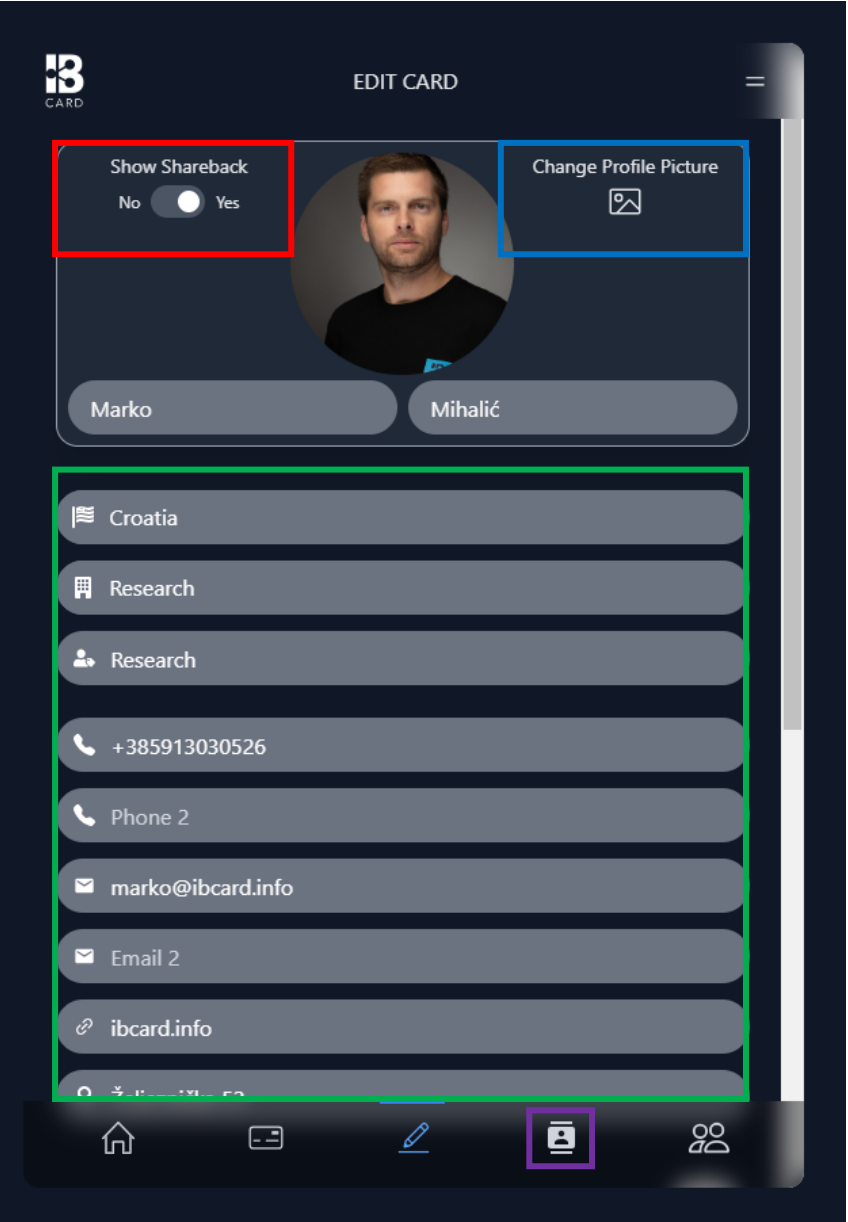This screenshot has height=1222, width=848.
Task: Toggle the Show Shareback switch
Action: [x=178, y=202]
